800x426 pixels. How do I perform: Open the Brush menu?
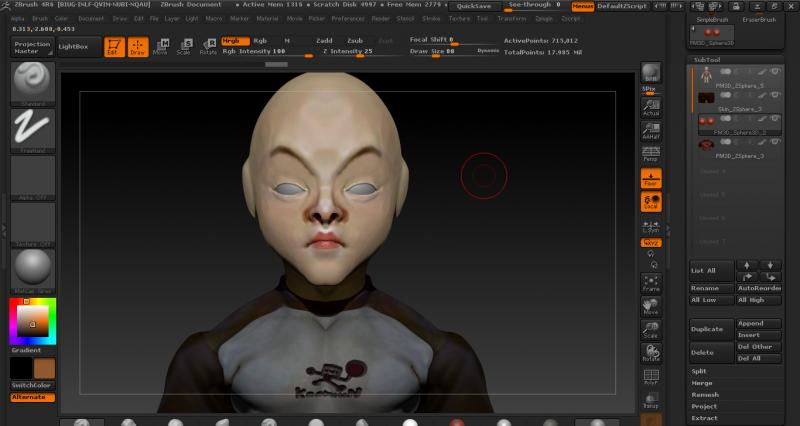pyautogui.click(x=40, y=18)
